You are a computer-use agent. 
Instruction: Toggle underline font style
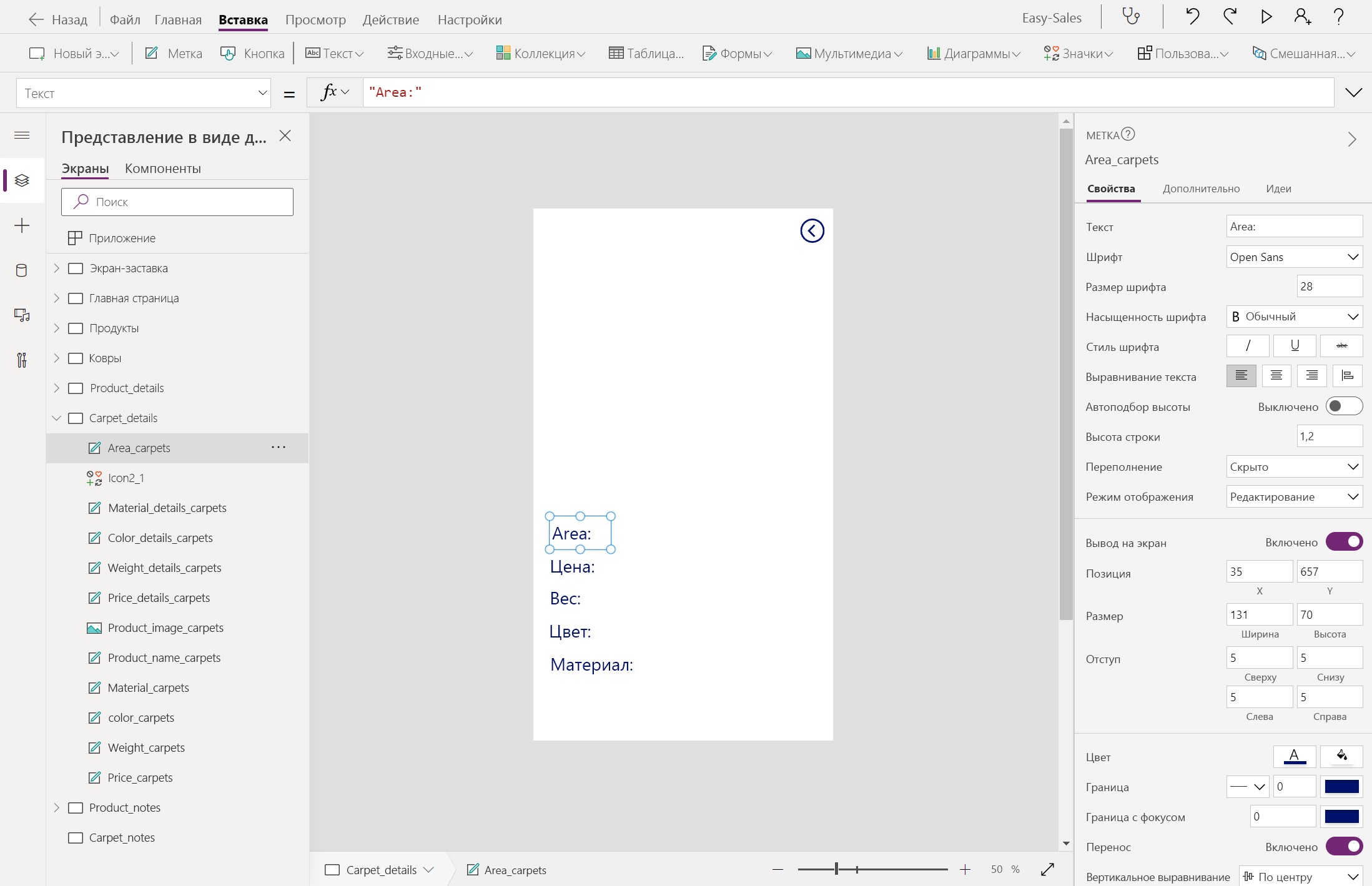coord(1295,346)
